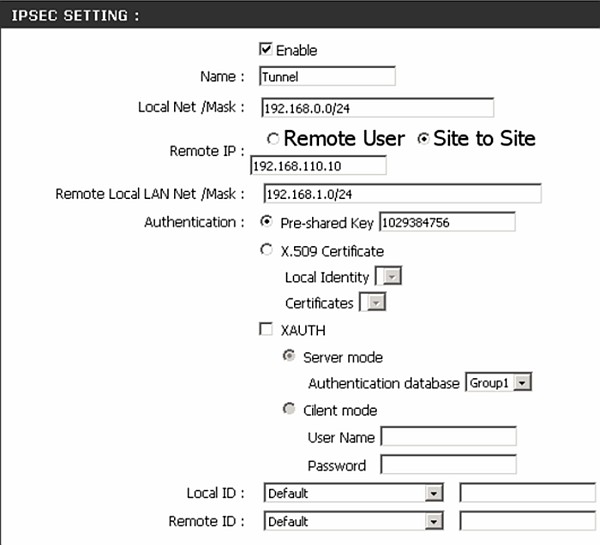Click the Pre-shared Key text field
The height and width of the screenshot is (545, 600).
click(x=447, y=222)
